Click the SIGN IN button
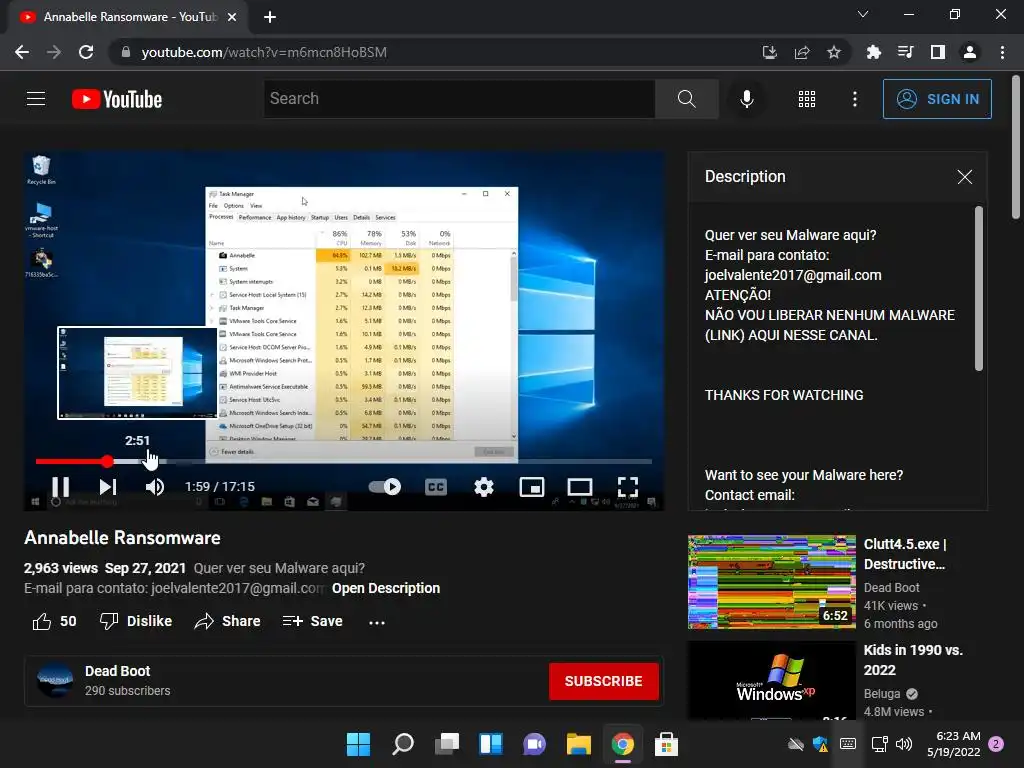1024x768 pixels. 936,99
